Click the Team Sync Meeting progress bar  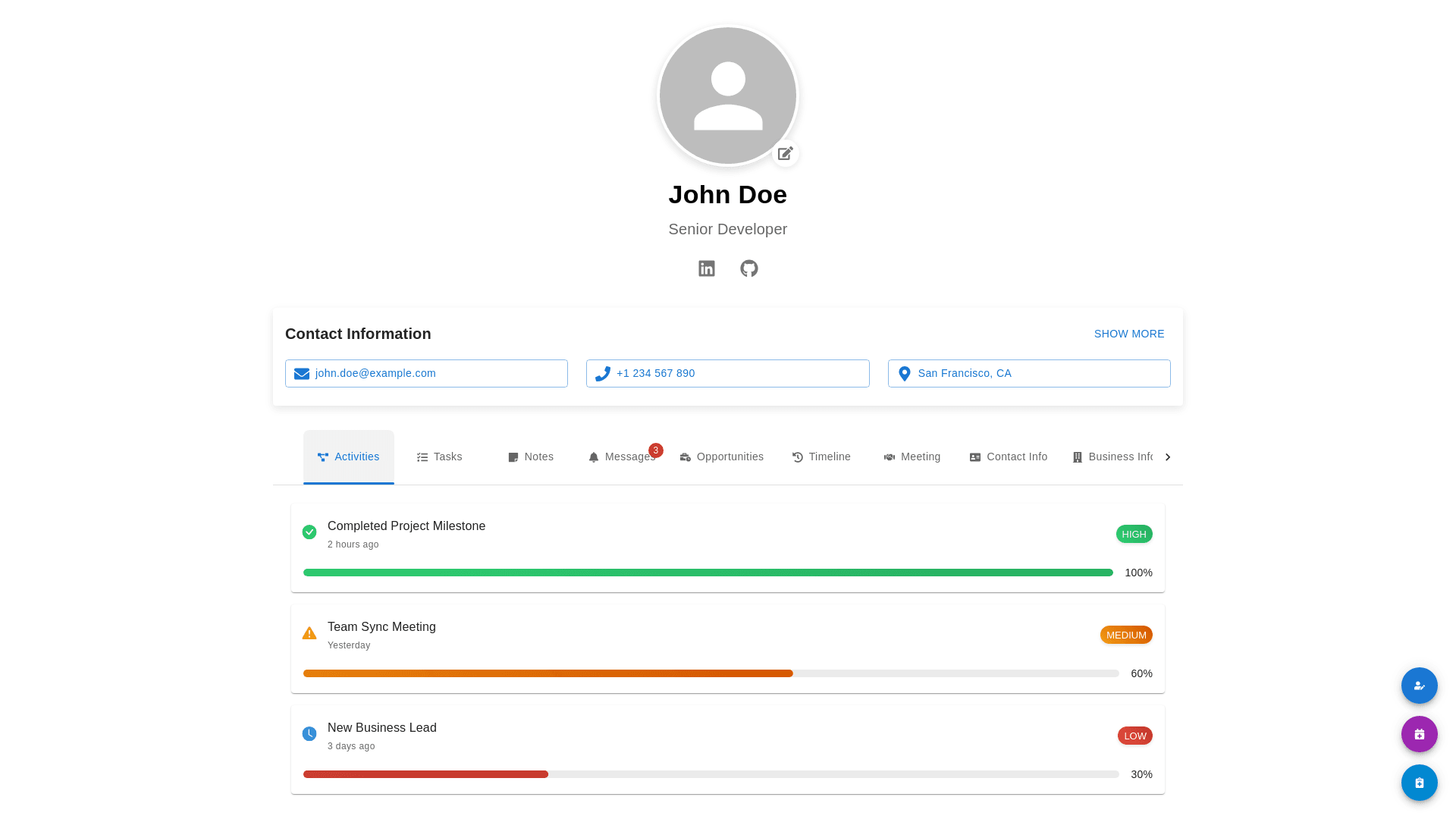[x=711, y=673]
